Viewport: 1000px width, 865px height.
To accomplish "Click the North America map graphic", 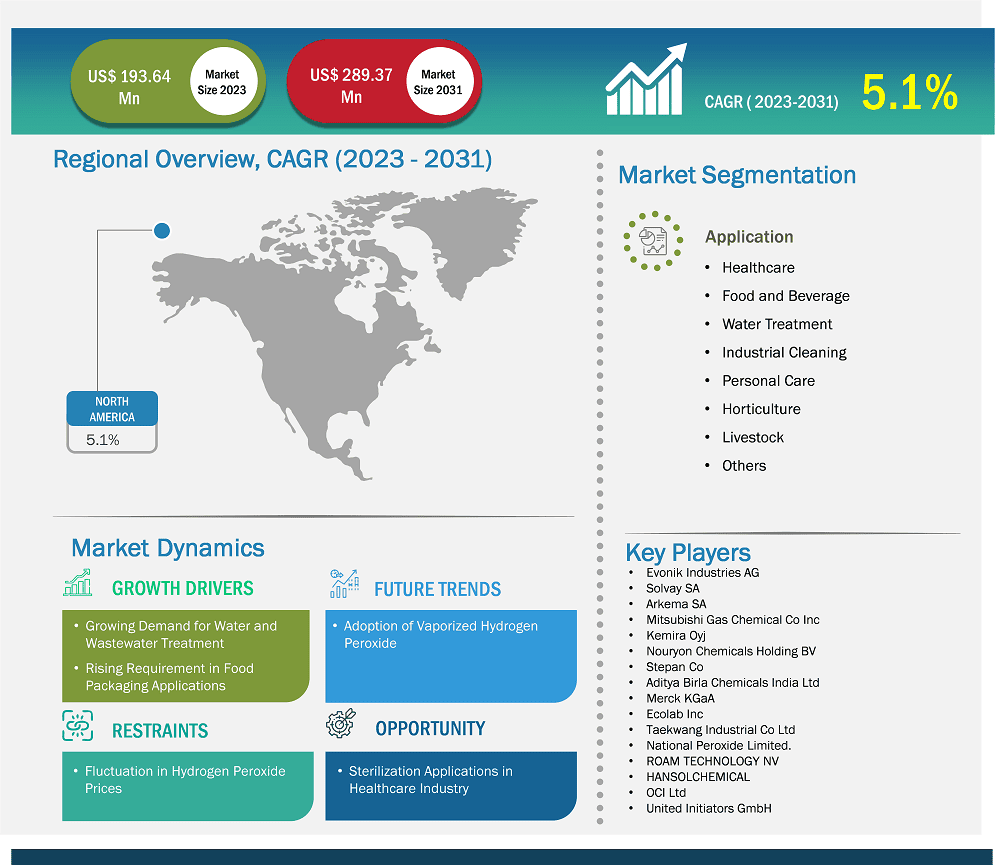I will pyautogui.click(x=330, y=330).
